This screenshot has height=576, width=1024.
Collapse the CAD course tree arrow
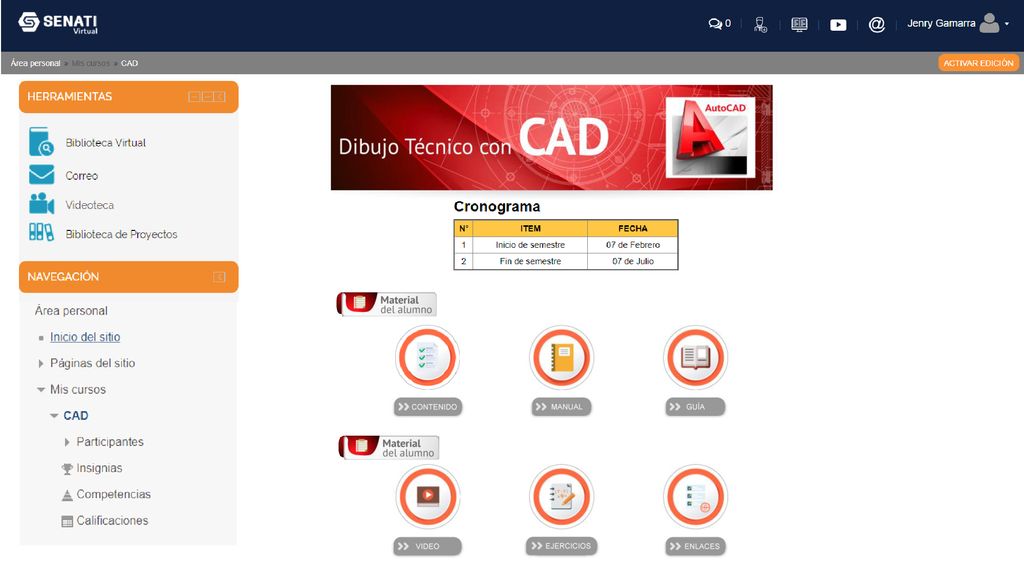tap(54, 416)
